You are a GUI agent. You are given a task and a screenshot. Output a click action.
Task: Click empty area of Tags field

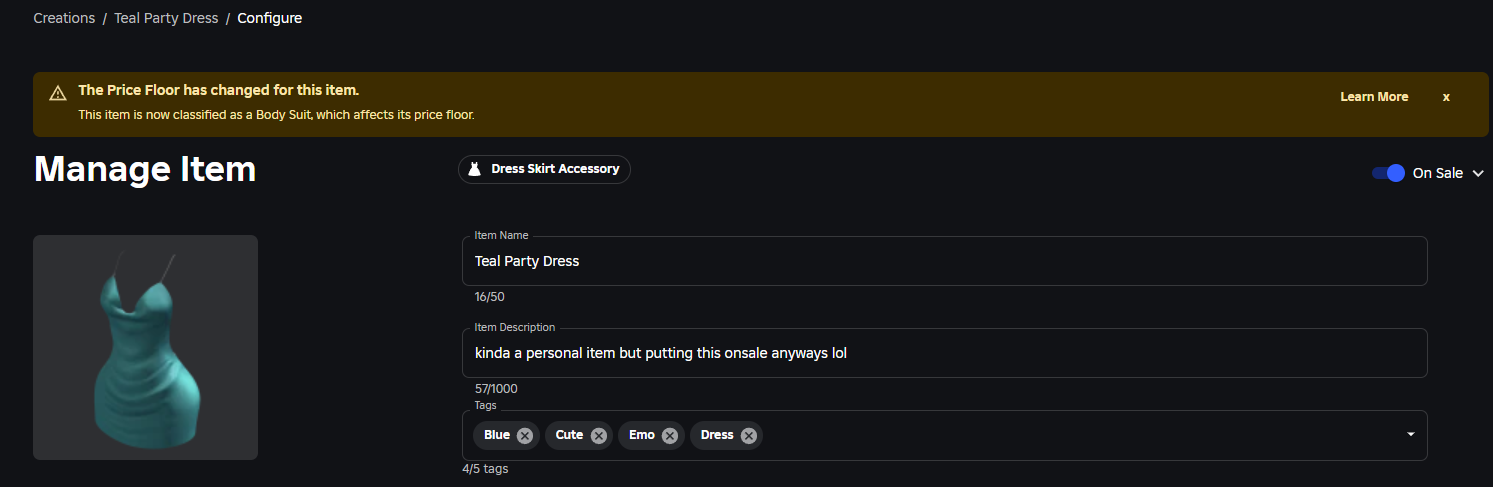coord(1080,435)
